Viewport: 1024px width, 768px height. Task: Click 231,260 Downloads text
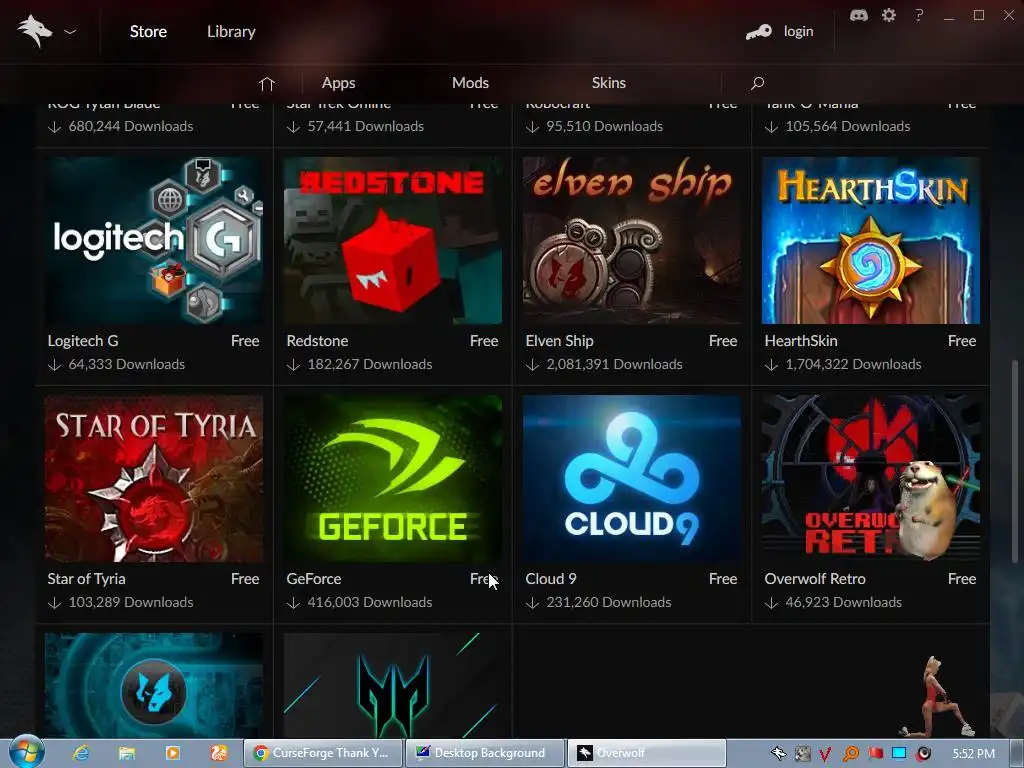tap(609, 602)
